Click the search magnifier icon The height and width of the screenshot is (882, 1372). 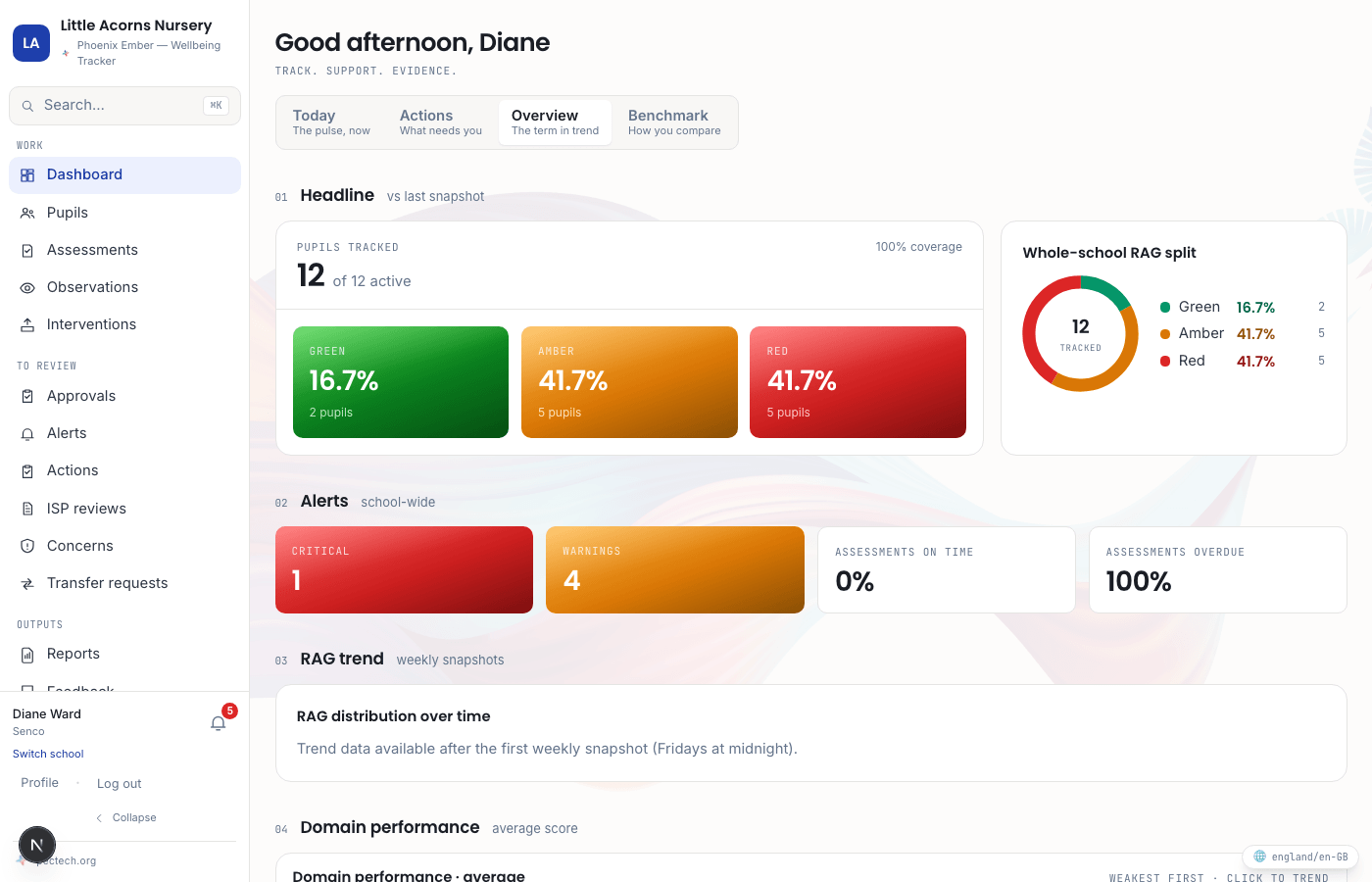point(27,106)
